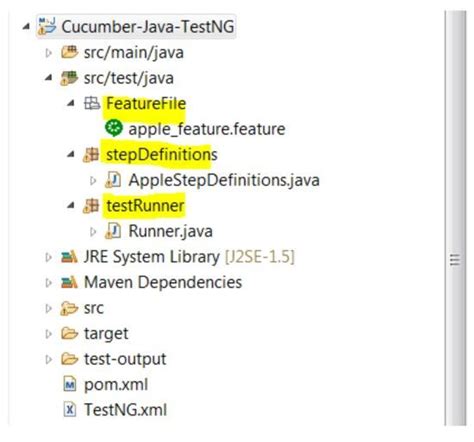This screenshot has width=474, height=442.
Task: Click the Maven icon next to pom.xml
Action: (x=70, y=385)
